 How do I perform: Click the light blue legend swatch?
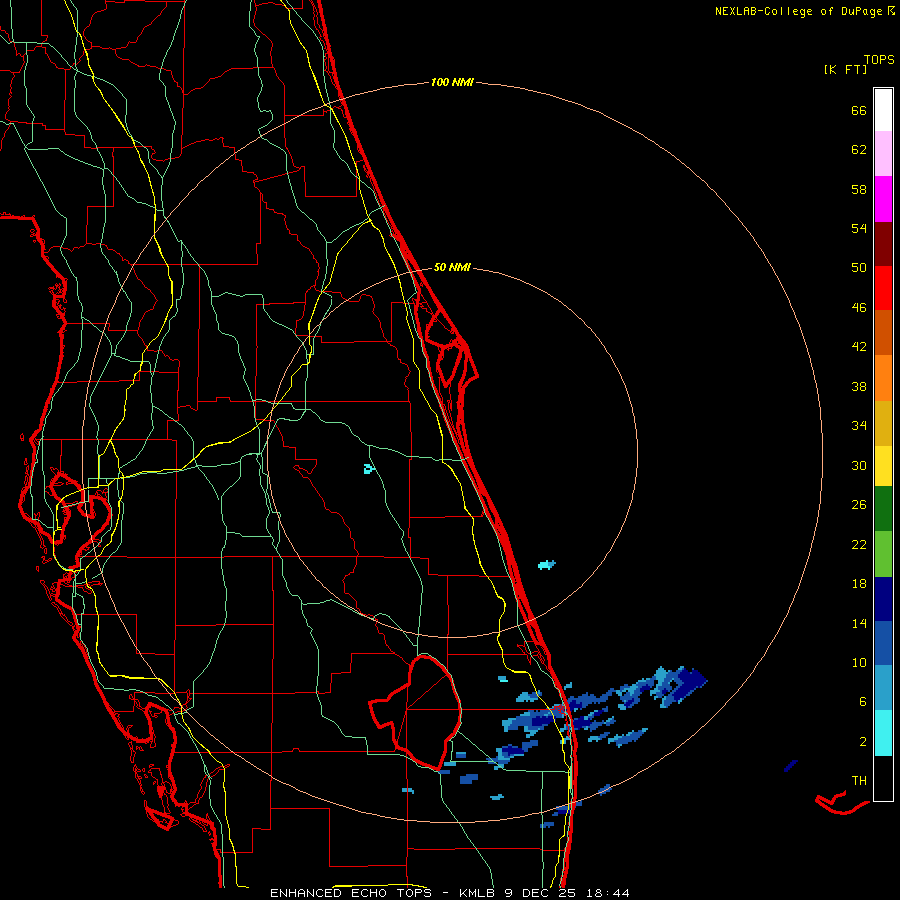pyautogui.click(x=883, y=688)
